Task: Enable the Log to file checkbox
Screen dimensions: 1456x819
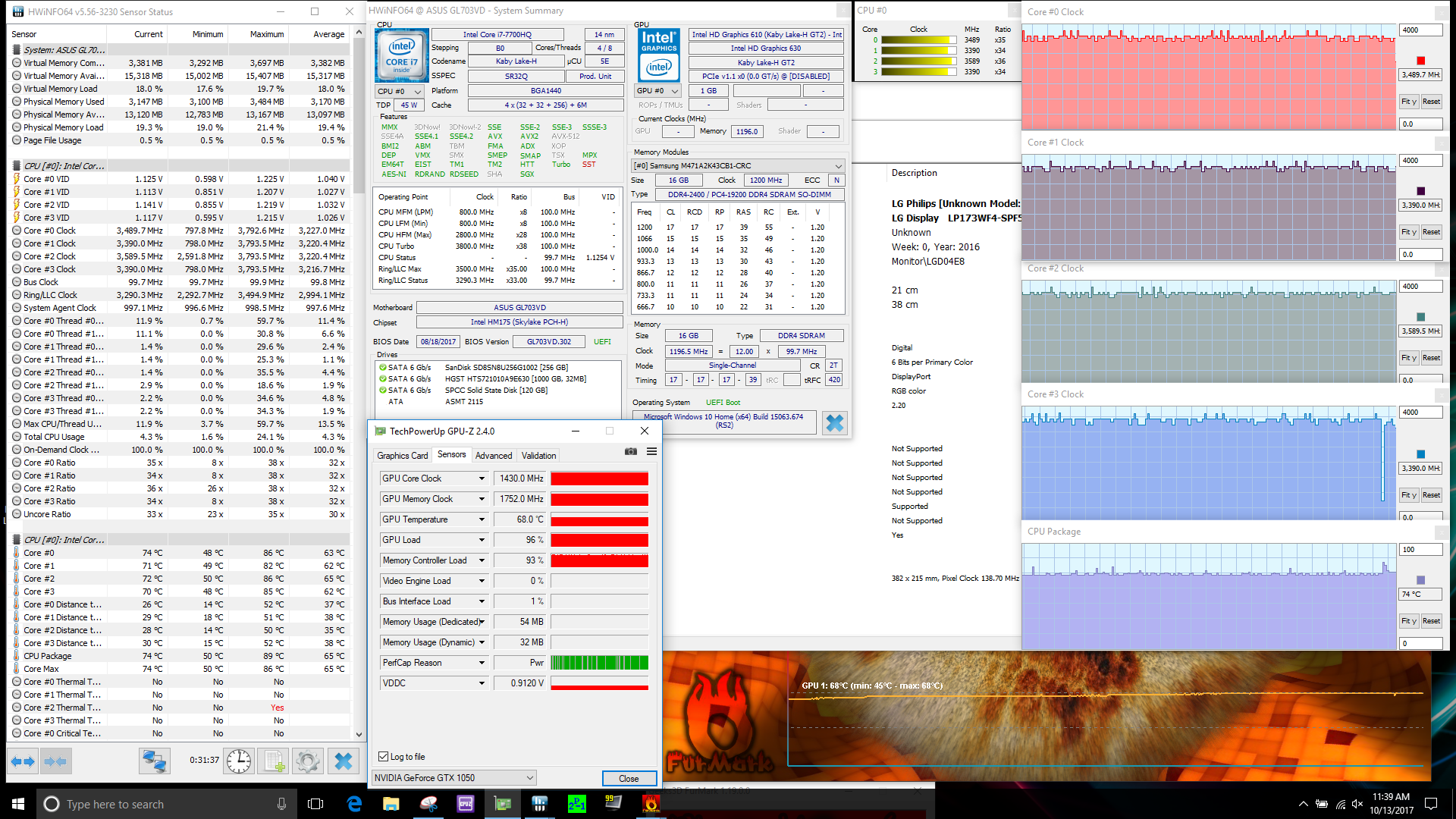Action: (384, 757)
